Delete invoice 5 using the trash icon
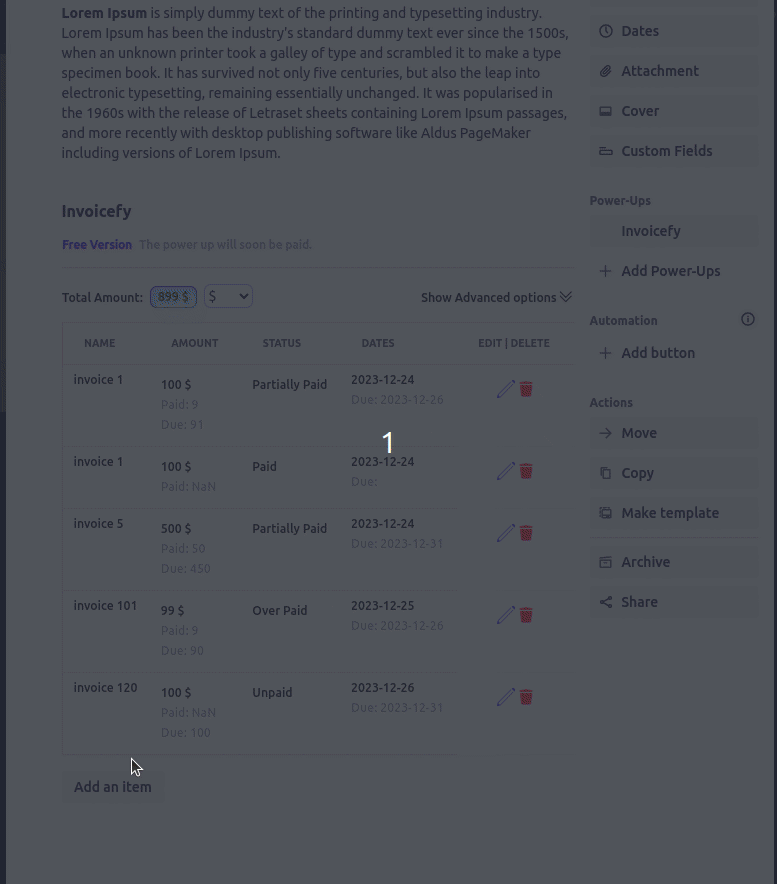777x884 pixels. click(x=526, y=533)
